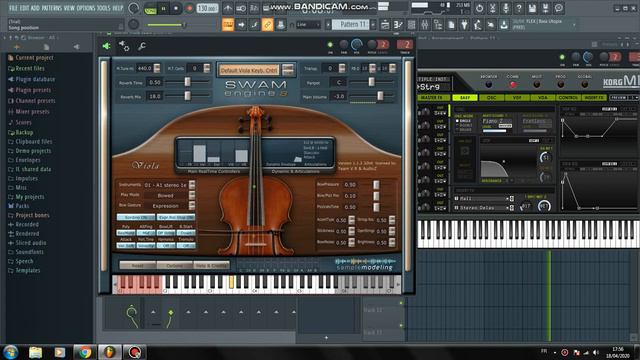Move the BowPressure slider handle
The width and height of the screenshot is (640, 360).
tap(376, 185)
